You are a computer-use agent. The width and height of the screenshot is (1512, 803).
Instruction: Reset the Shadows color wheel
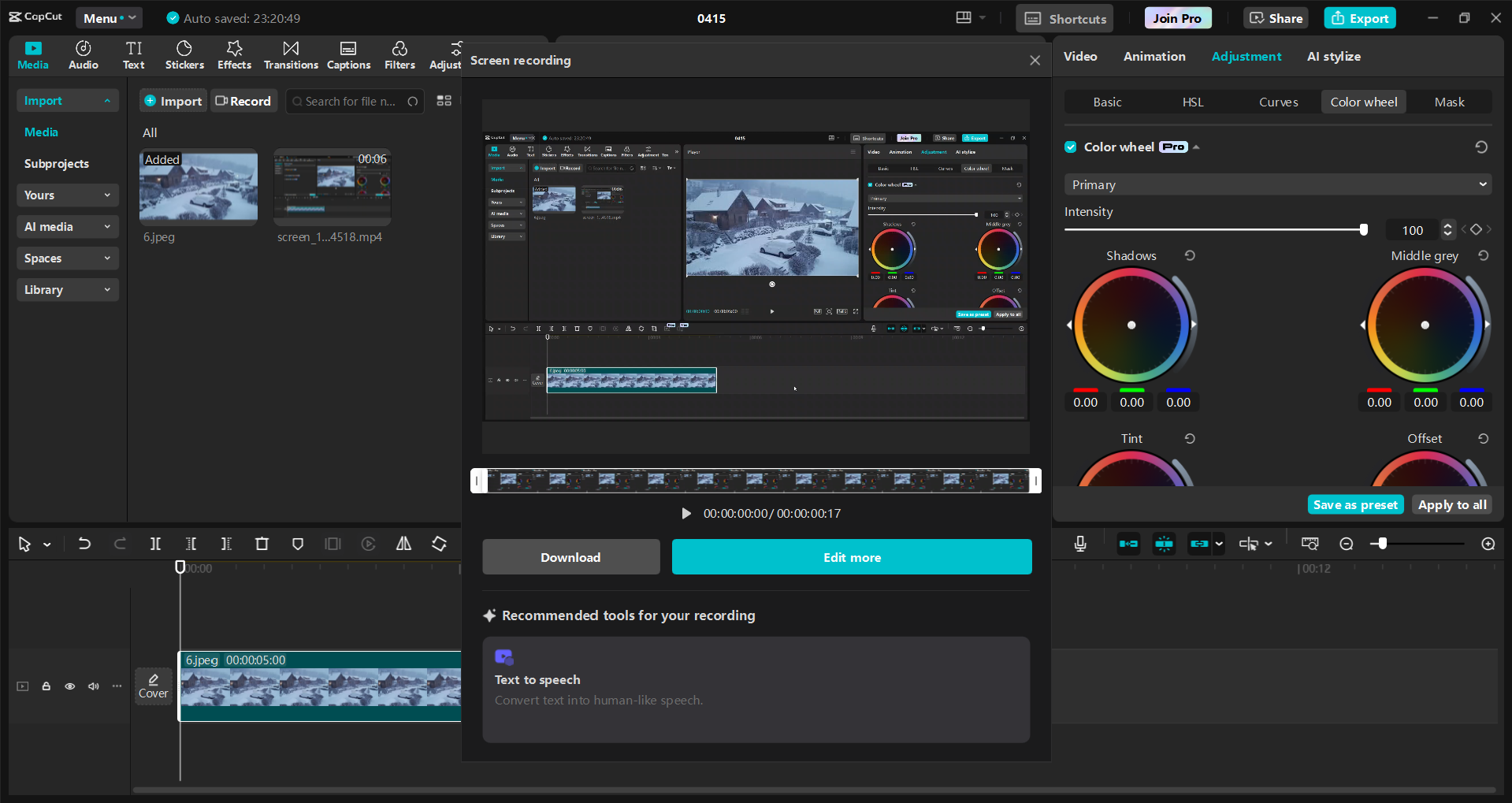(x=1190, y=255)
